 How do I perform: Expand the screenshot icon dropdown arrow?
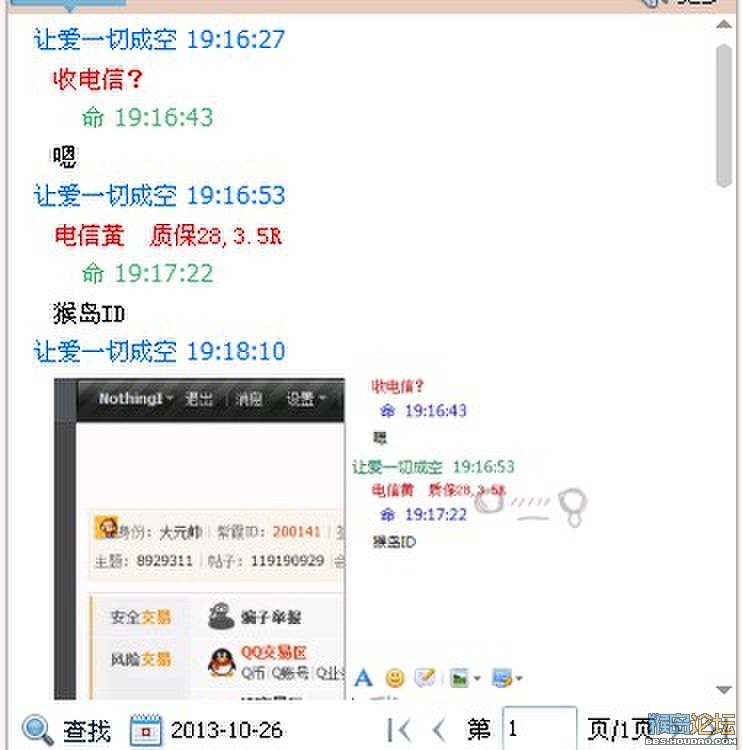[x=519, y=678]
